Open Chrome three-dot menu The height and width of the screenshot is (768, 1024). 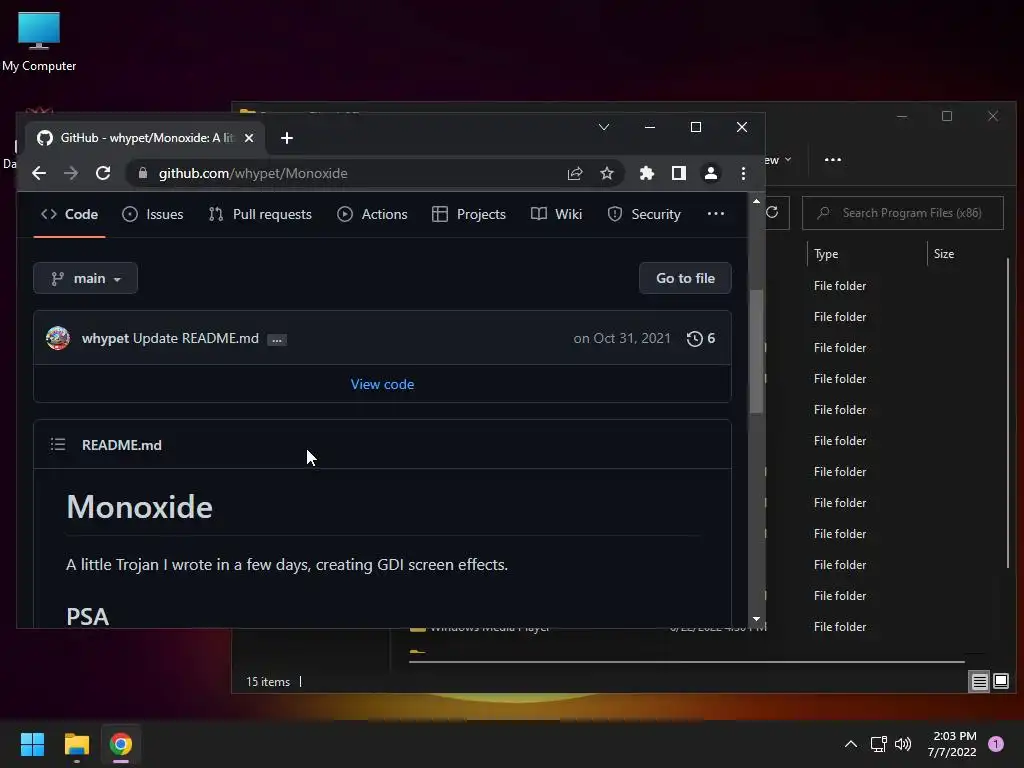pyautogui.click(x=743, y=173)
